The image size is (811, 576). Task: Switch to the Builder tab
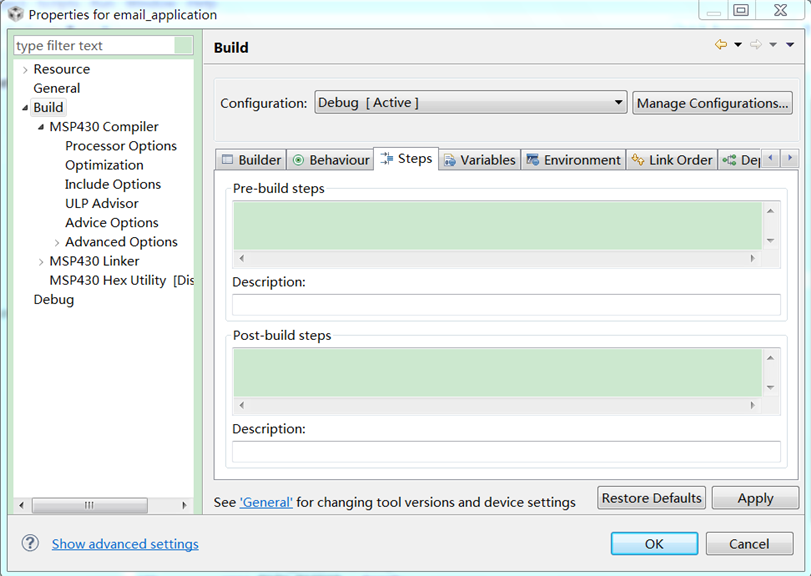pyautogui.click(x=251, y=160)
